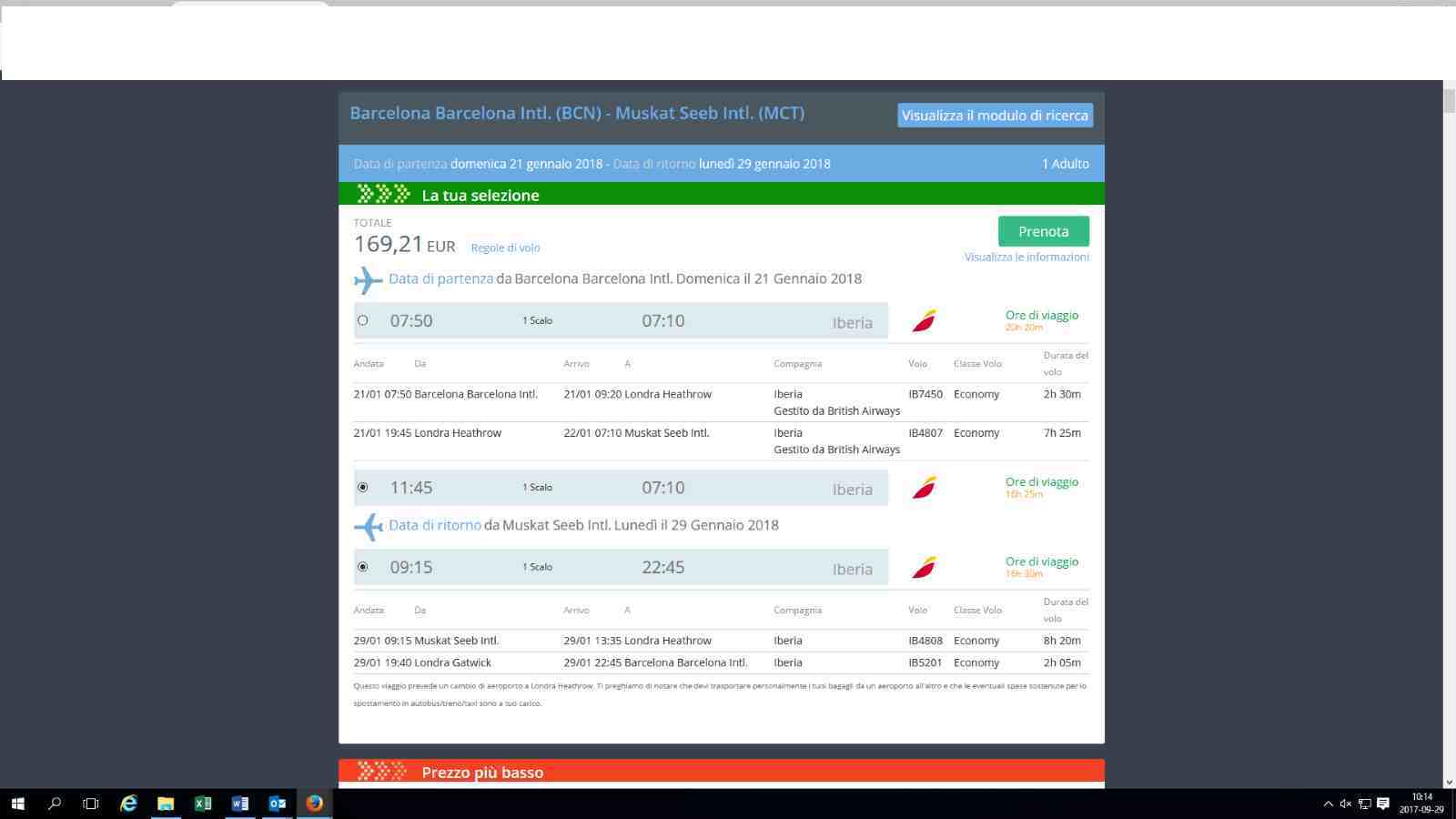1456x819 pixels.
Task: Select the 07:50 departure flight radio button
Action: (x=362, y=320)
